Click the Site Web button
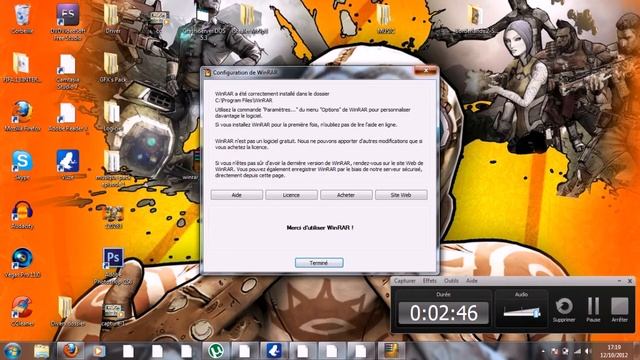 [401, 195]
